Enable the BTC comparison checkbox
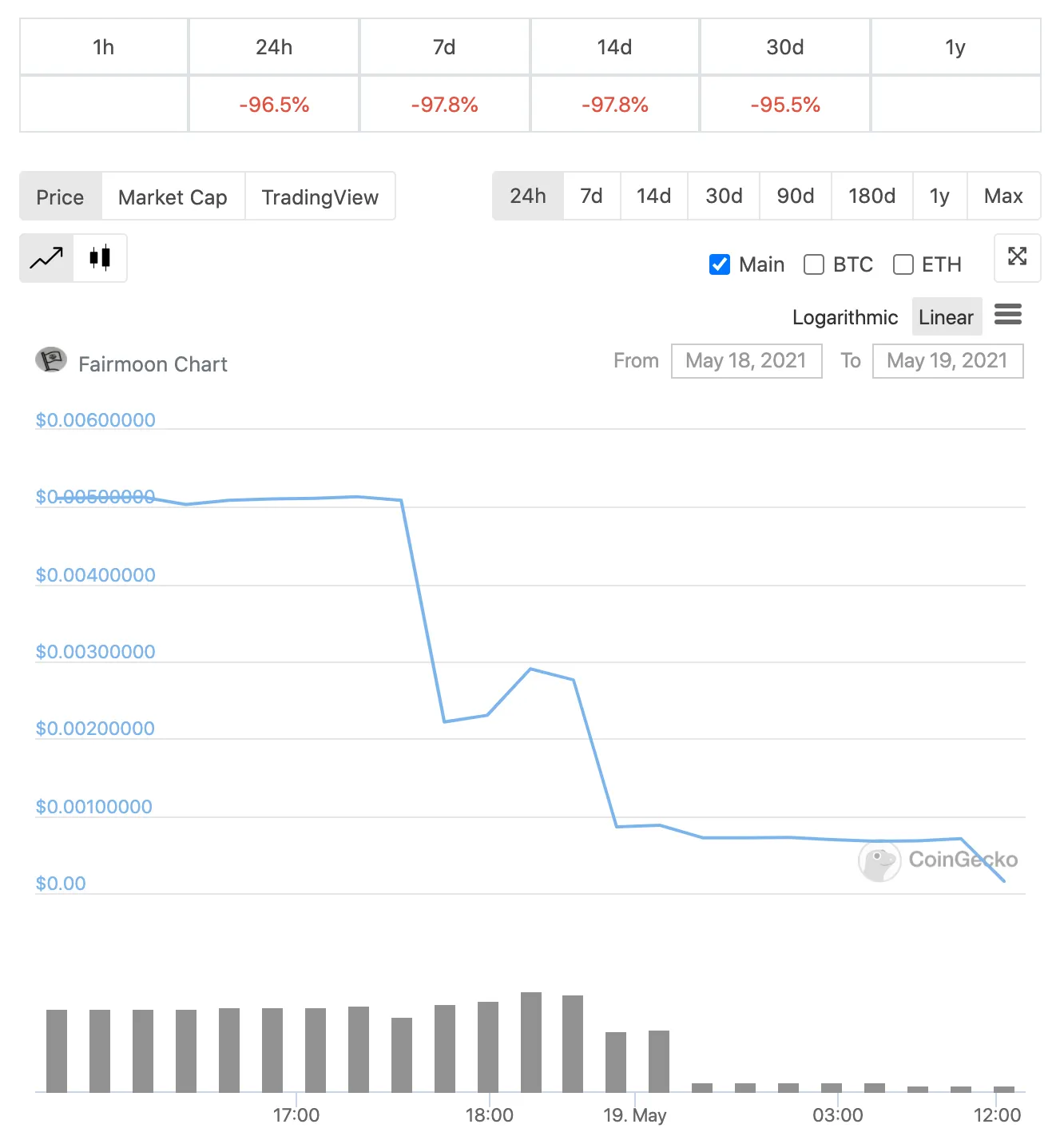This screenshot has width=1064, height=1144. (813, 264)
